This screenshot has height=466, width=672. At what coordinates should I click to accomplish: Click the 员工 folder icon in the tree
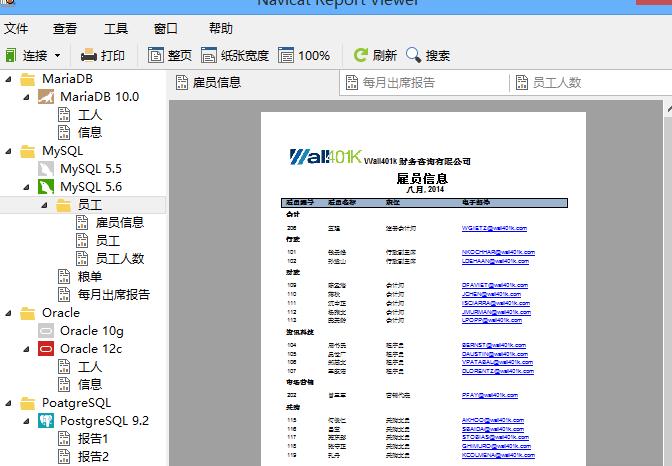click(x=63, y=205)
